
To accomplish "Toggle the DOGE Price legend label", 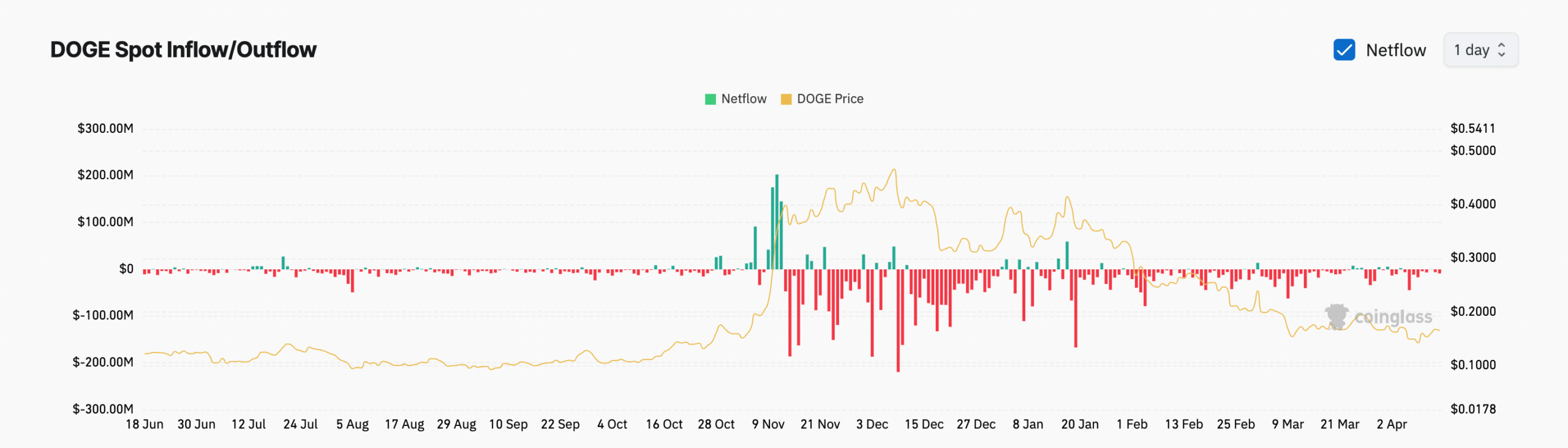I will coord(830,99).
